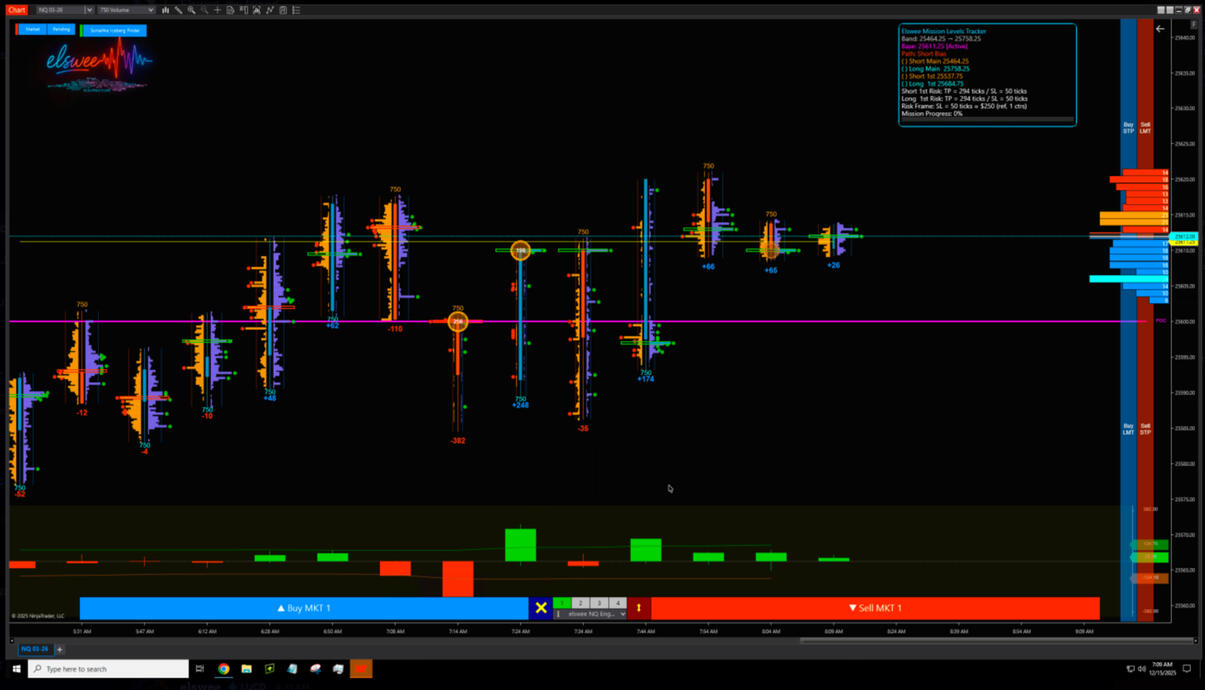Viewport: 1205px width, 690px height.
Task: Click the yellow reverse arrows icon
Action: [x=639, y=608]
